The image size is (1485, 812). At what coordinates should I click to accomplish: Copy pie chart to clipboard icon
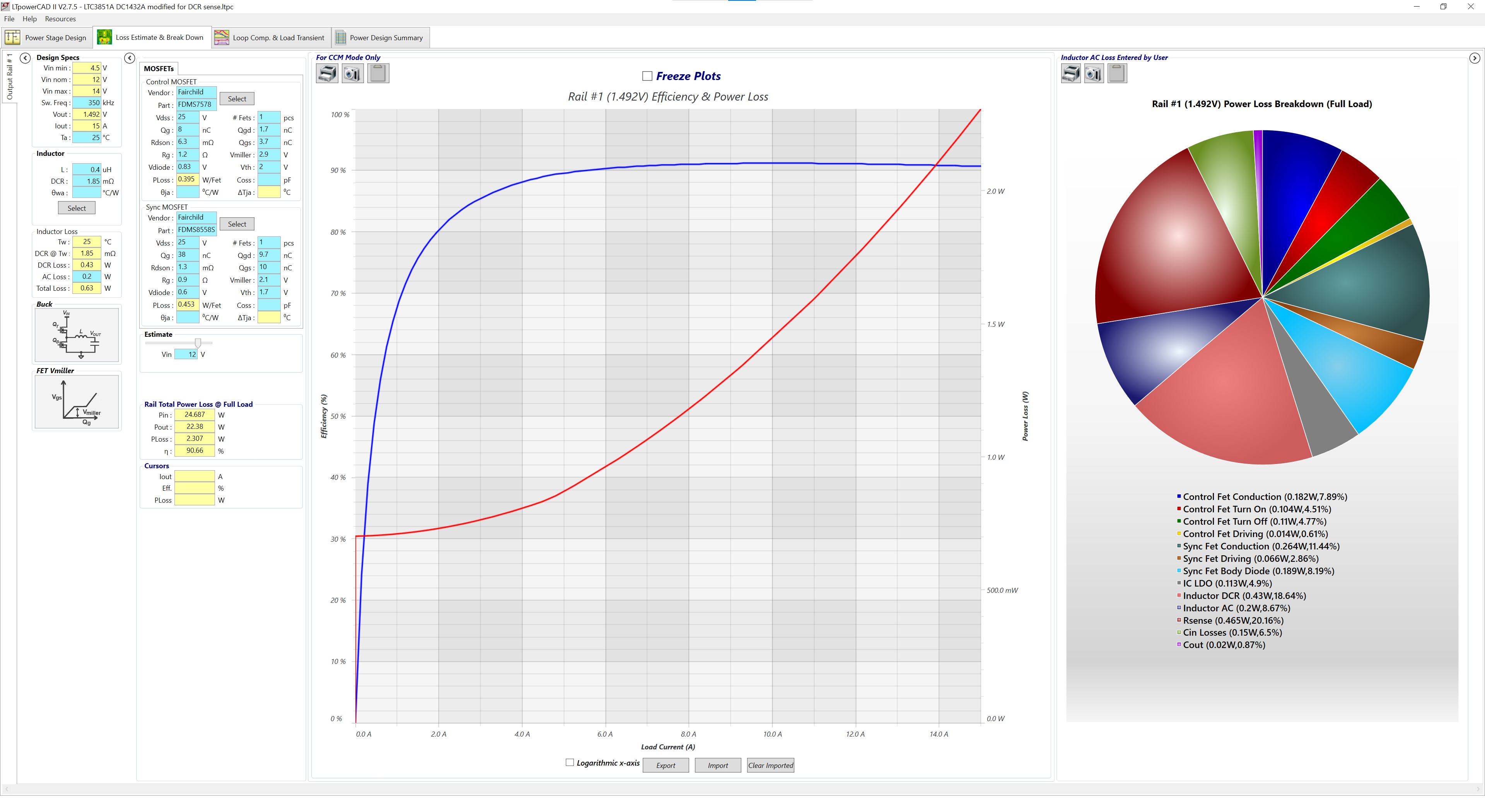[1116, 73]
